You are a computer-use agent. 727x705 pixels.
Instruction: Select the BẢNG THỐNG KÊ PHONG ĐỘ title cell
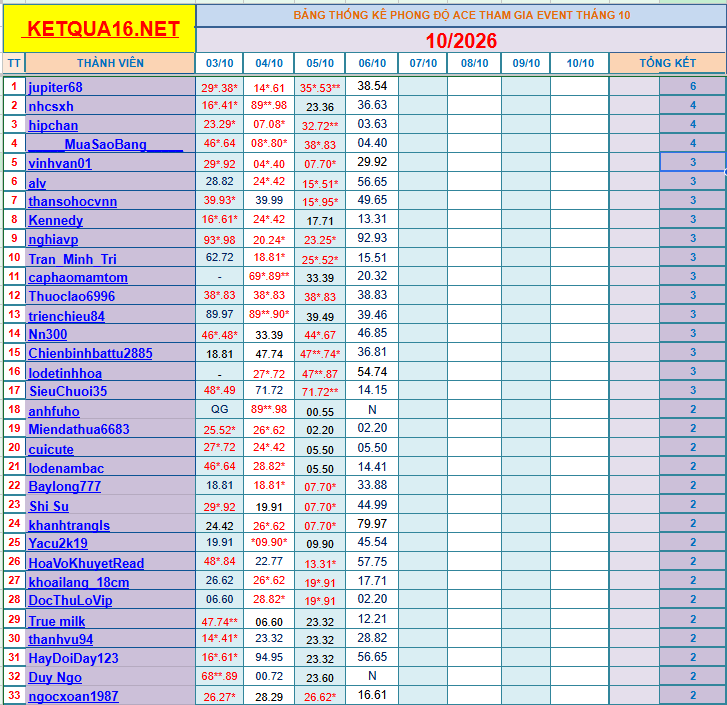[x=461, y=15]
